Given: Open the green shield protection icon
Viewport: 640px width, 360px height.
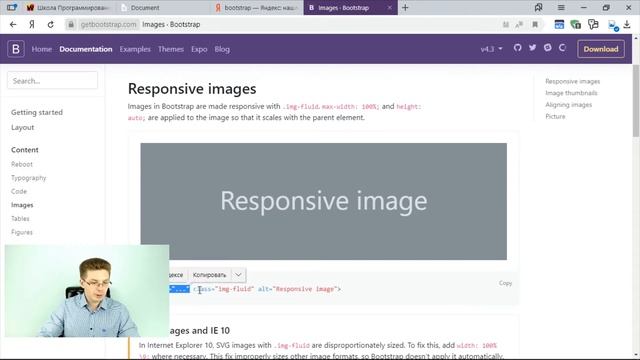Looking at the screenshot, I should (576, 24).
